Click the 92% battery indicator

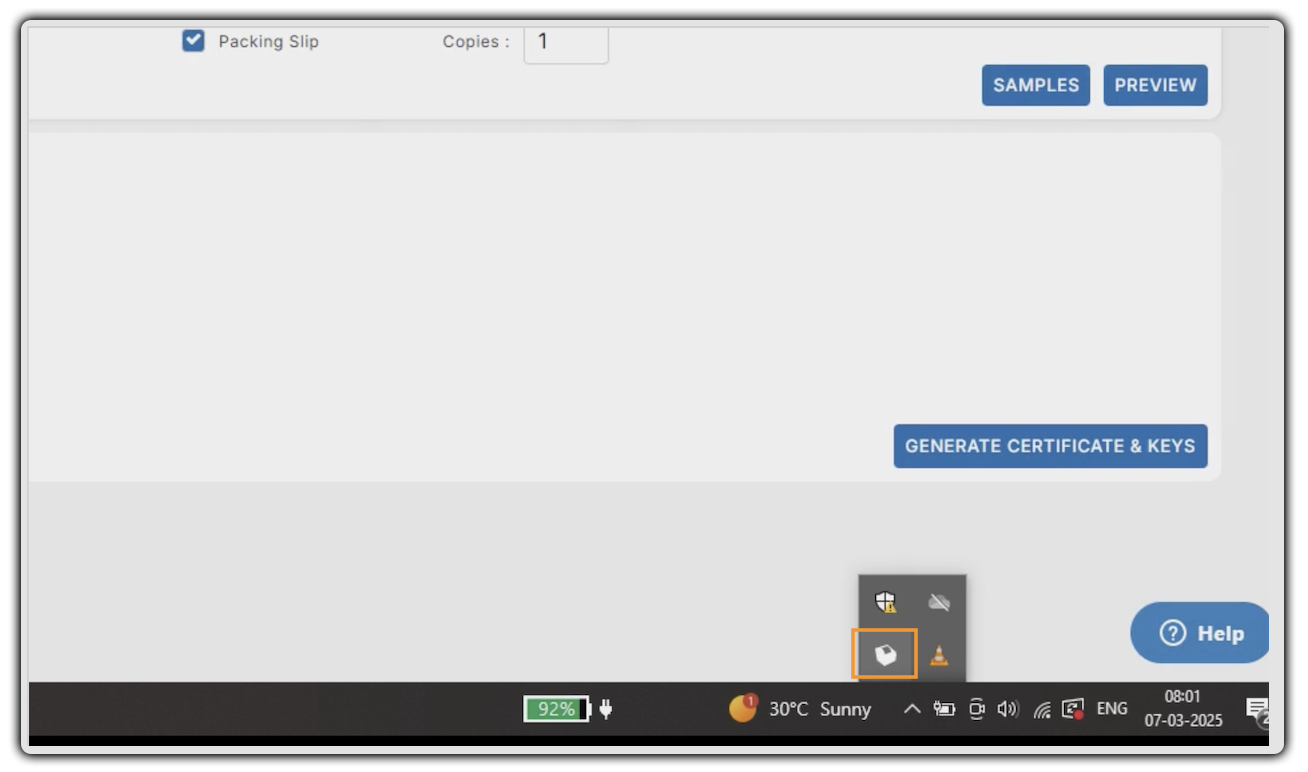(x=557, y=709)
